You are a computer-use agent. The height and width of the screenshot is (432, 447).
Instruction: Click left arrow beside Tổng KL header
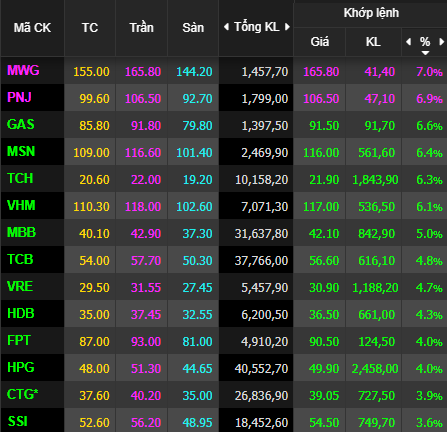pyautogui.click(x=226, y=27)
